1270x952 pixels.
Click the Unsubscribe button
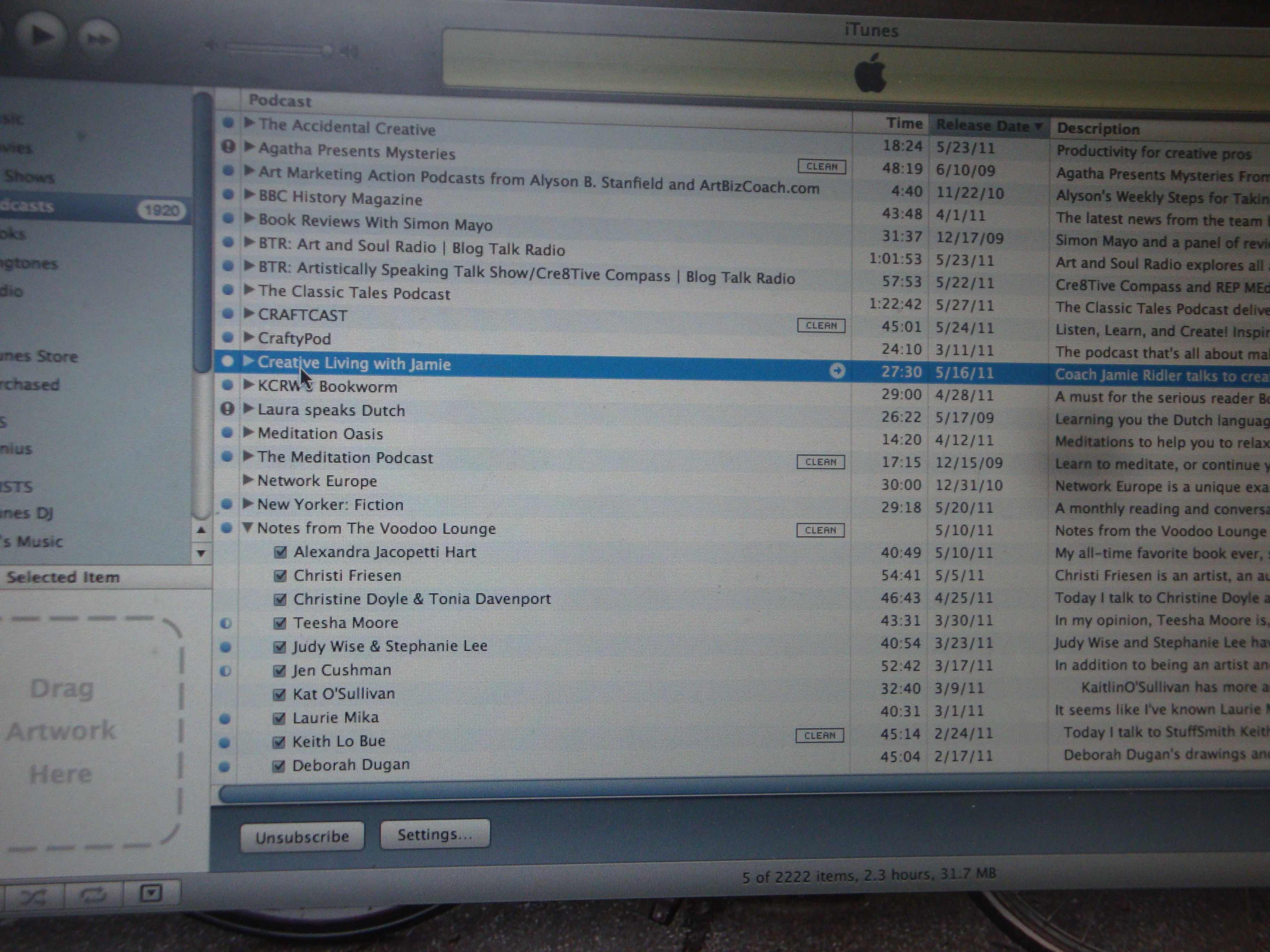pyautogui.click(x=303, y=837)
